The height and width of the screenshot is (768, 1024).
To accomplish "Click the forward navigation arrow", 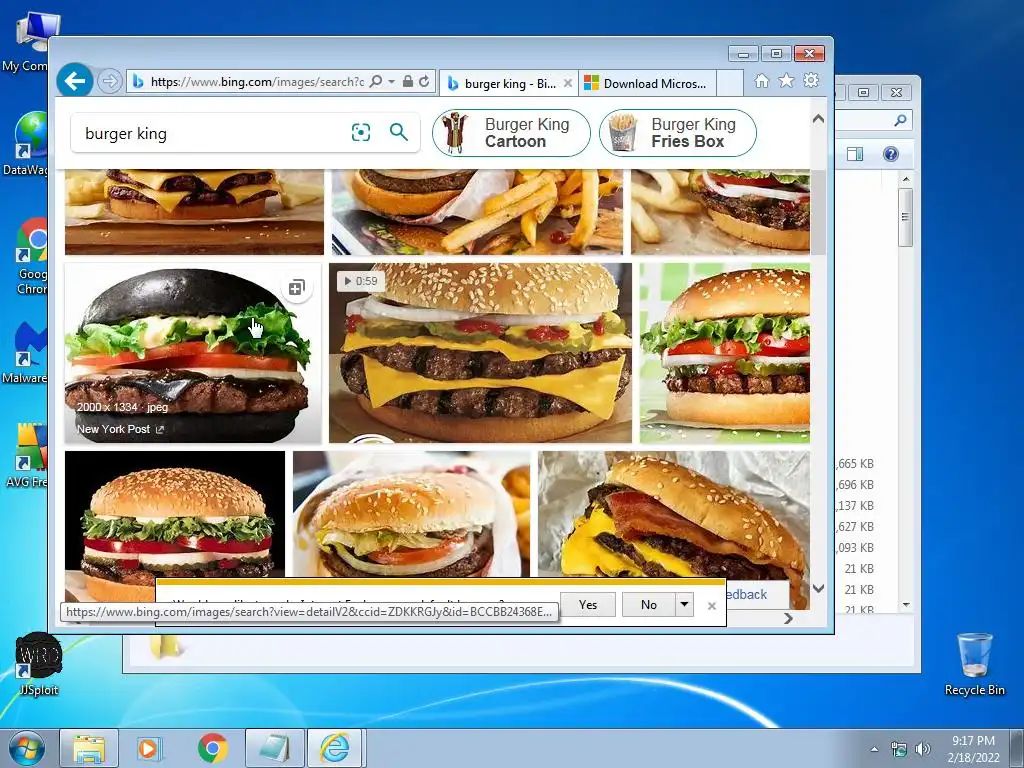I will (110, 82).
